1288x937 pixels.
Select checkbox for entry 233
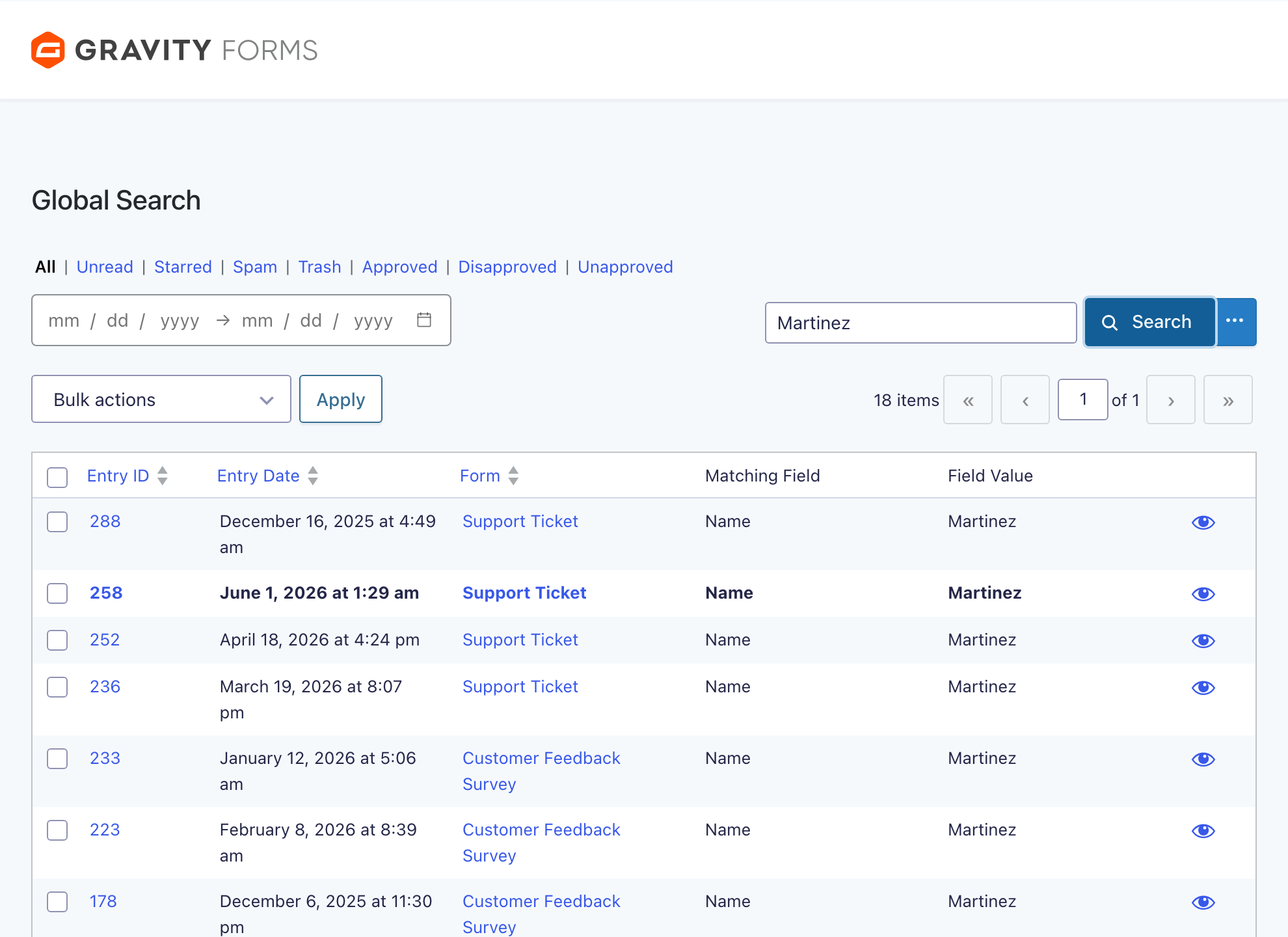[57, 759]
